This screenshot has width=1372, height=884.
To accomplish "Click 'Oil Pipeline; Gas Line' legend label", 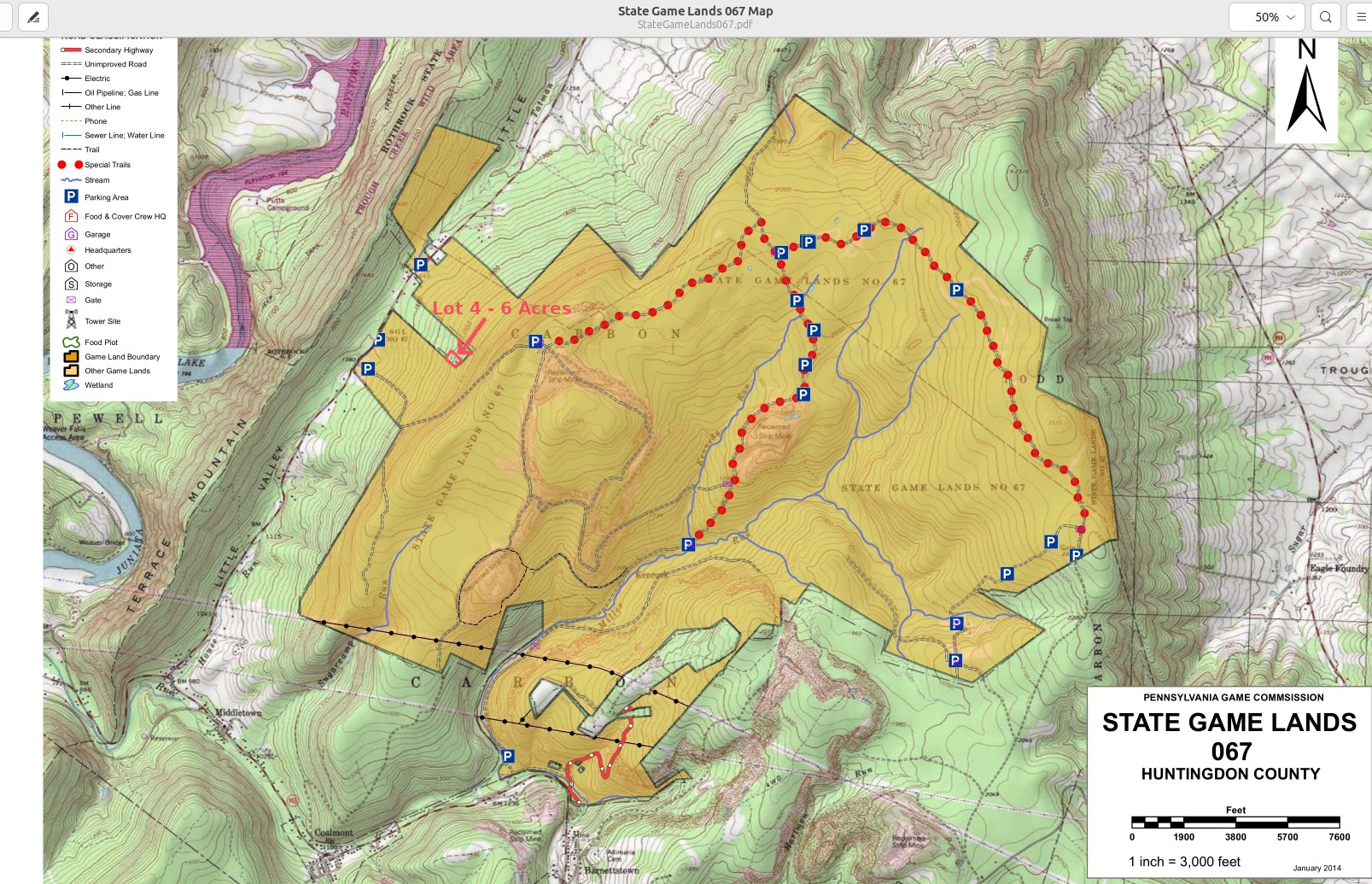I will tap(121, 92).
